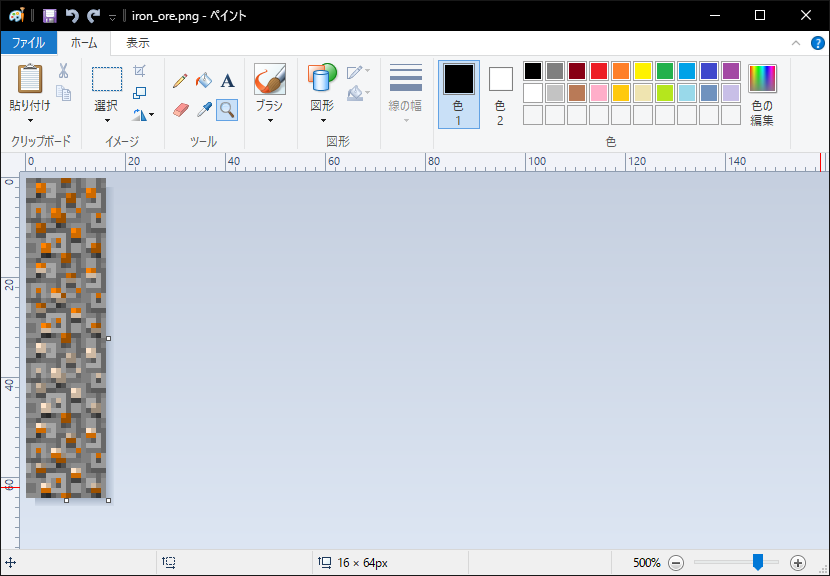Pick the green color swatch

click(664, 70)
